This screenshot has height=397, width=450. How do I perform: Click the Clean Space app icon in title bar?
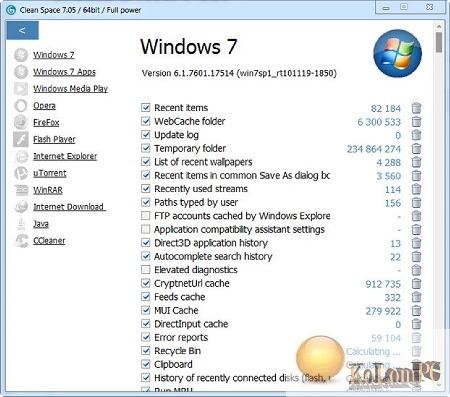[11, 10]
